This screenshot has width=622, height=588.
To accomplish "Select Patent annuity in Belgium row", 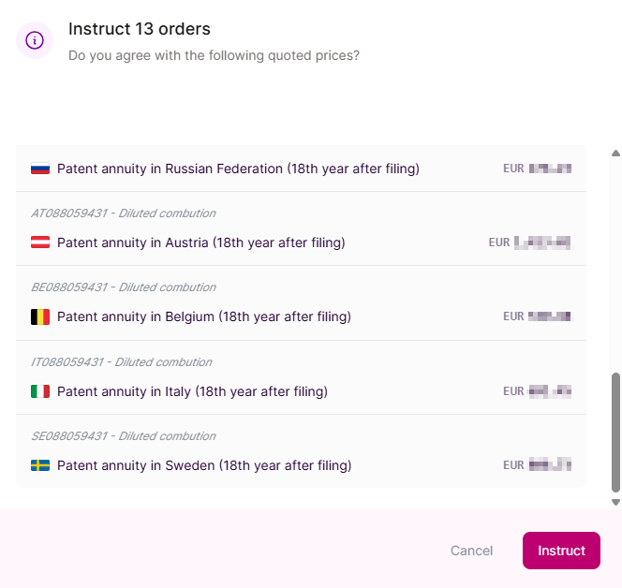I will coord(204,317).
